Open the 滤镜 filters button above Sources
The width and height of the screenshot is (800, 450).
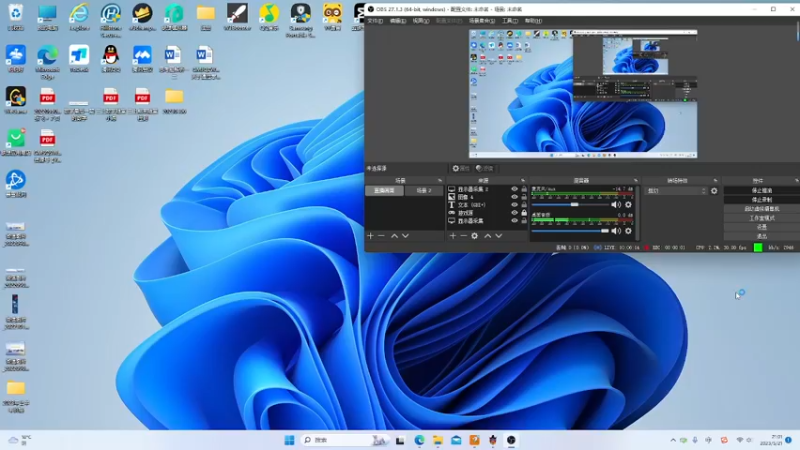[485, 168]
